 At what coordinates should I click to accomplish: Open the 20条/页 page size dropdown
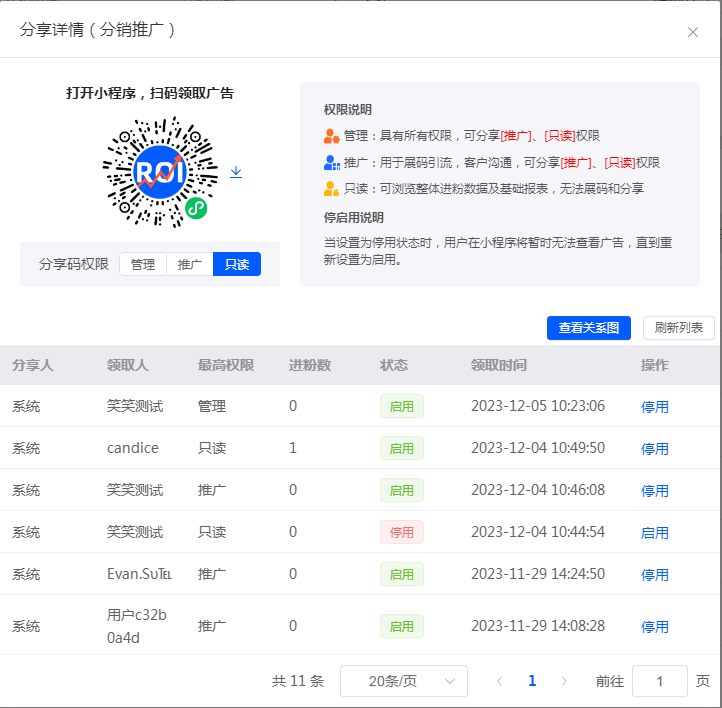404,681
